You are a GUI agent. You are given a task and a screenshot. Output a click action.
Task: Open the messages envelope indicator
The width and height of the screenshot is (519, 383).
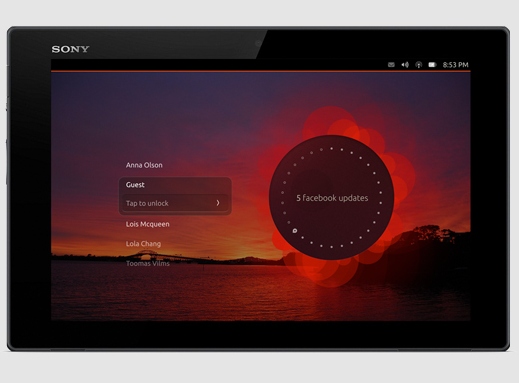(x=391, y=65)
